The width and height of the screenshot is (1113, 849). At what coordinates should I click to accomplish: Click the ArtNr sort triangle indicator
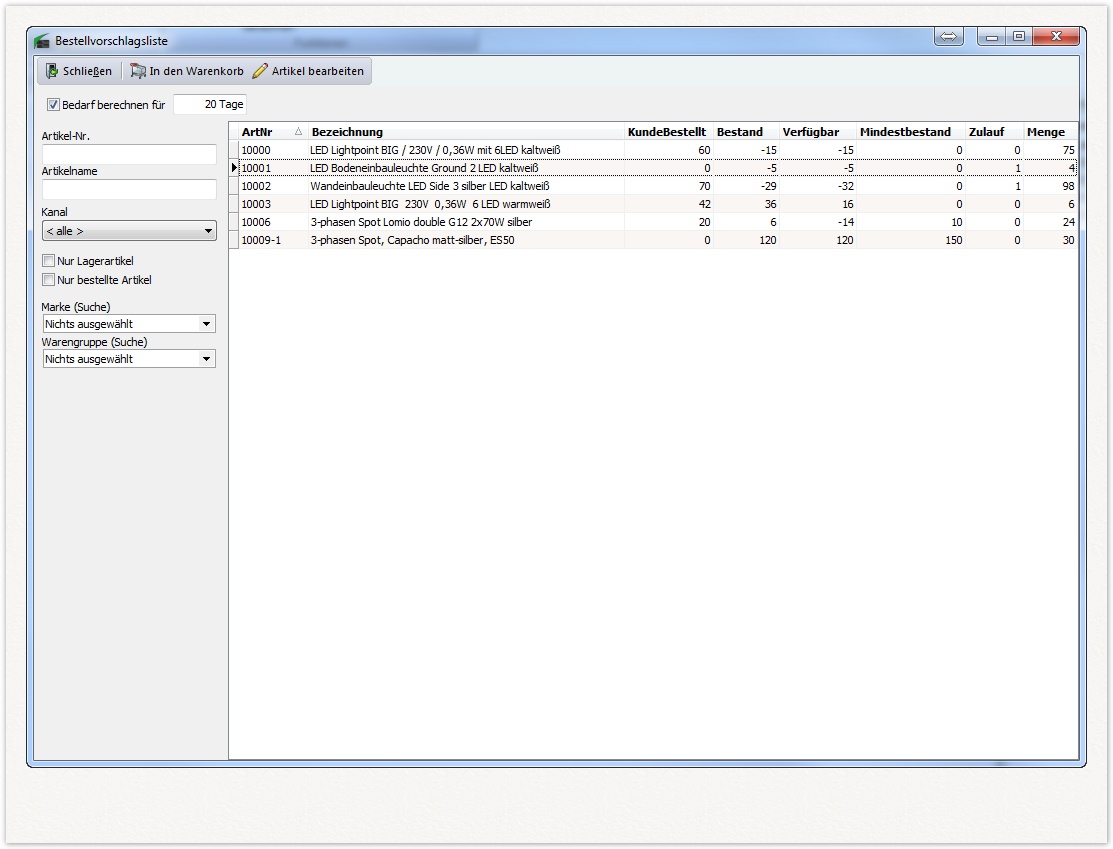pyautogui.click(x=298, y=132)
